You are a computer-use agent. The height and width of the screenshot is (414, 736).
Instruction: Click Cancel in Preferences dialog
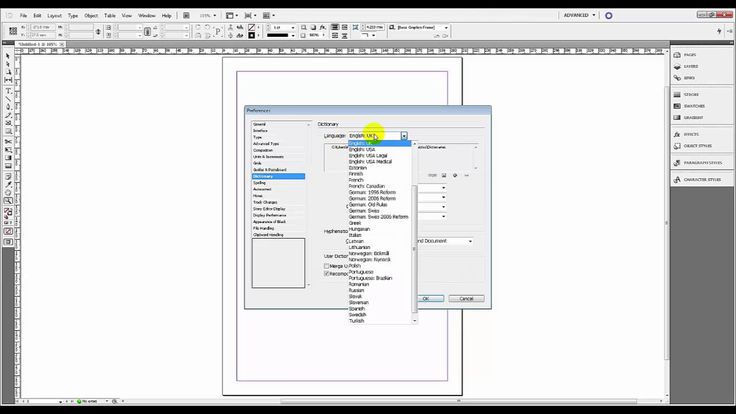coord(466,299)
